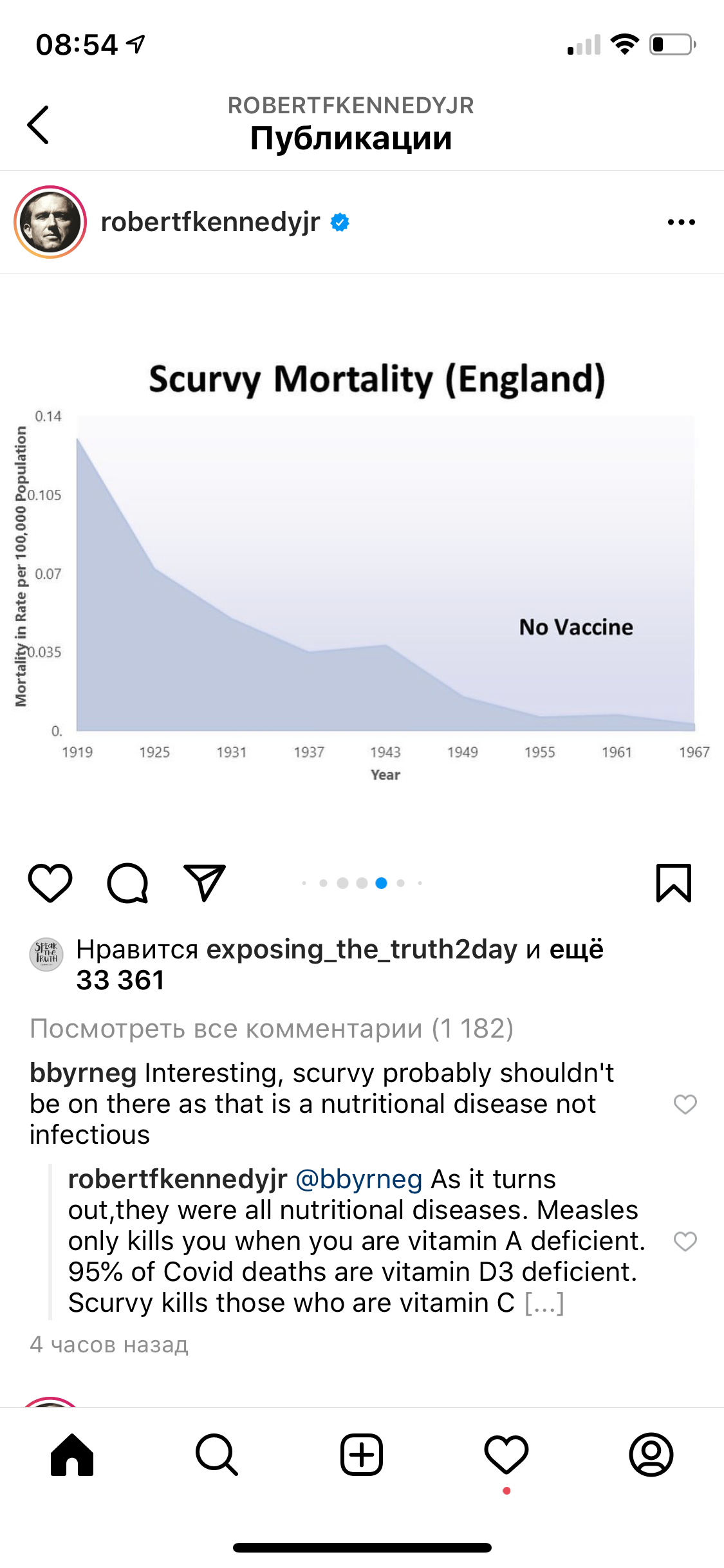Image resolution: width=724 pixels, height=1568 pixels.
Task: Open robertfkennedyjr profile picture story
Action: coord(50,222)
